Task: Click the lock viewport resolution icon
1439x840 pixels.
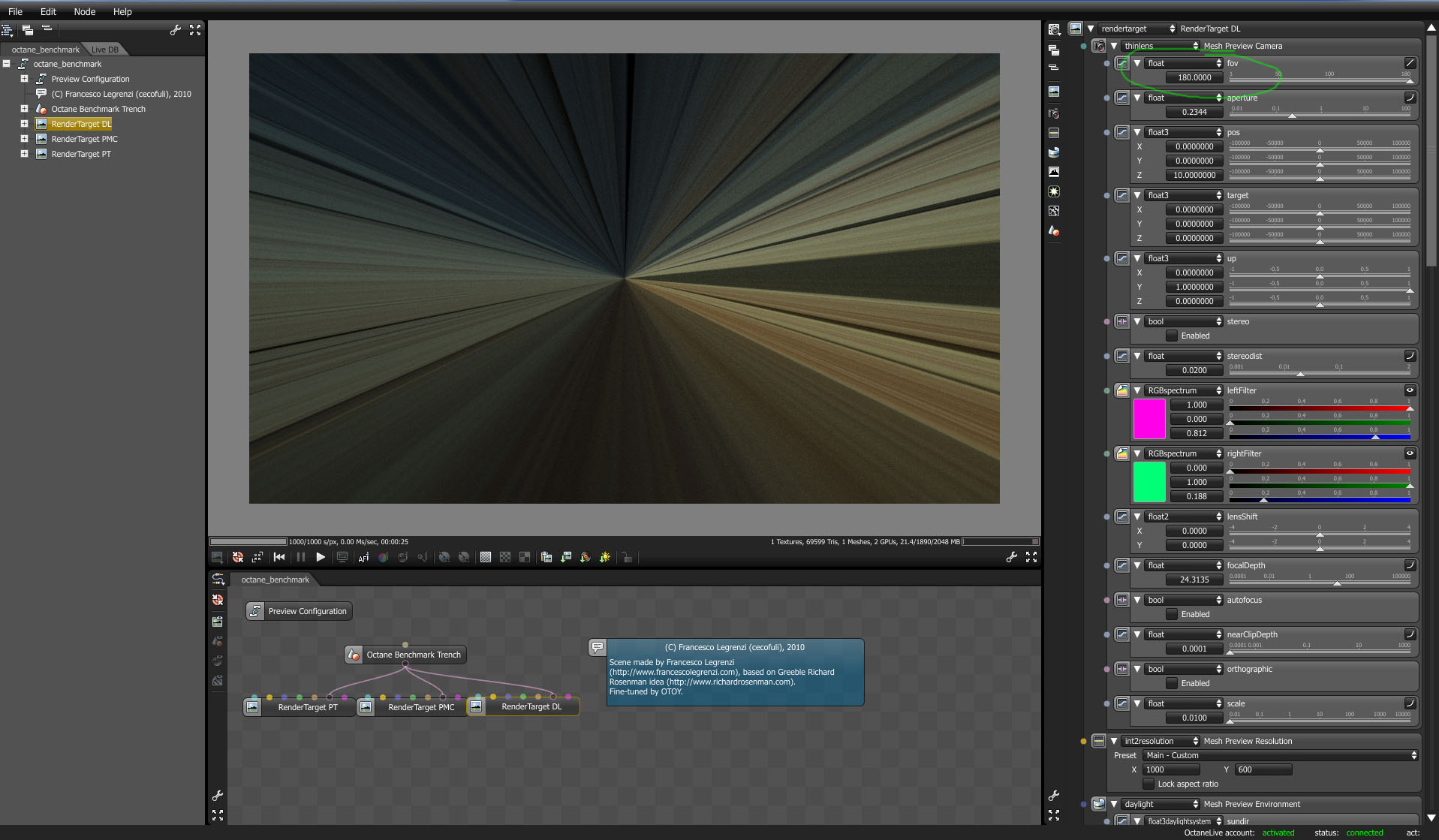Action: tap(627, 557)
